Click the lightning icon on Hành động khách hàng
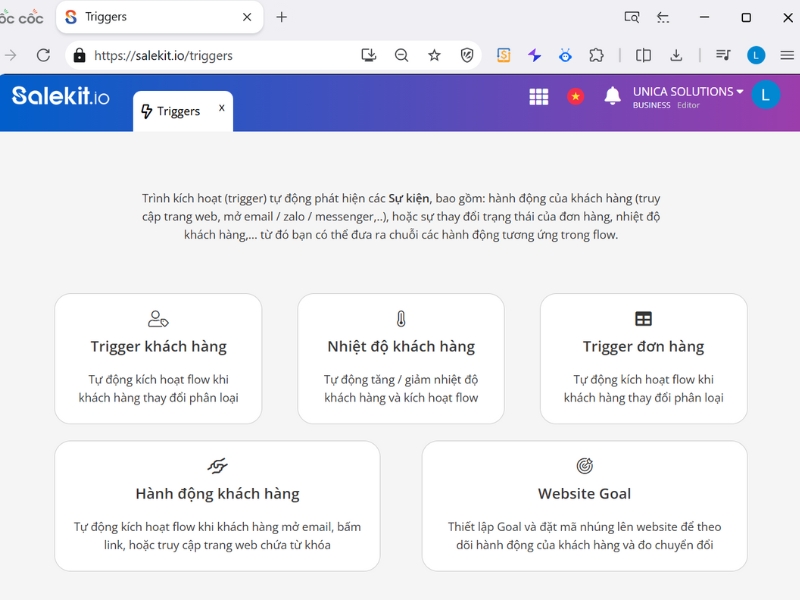This screenshot has width=800, height=600. click(x=218, y=464)
